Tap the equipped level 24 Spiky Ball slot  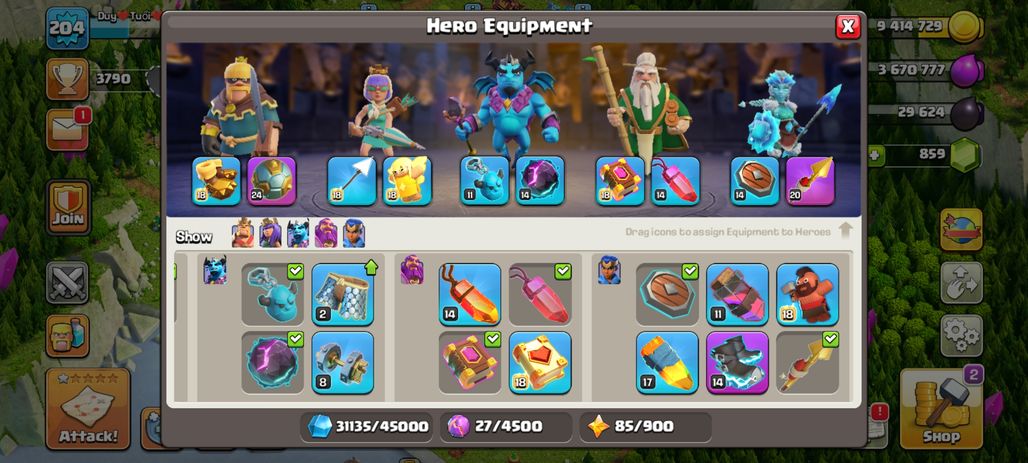click(271, 181)
